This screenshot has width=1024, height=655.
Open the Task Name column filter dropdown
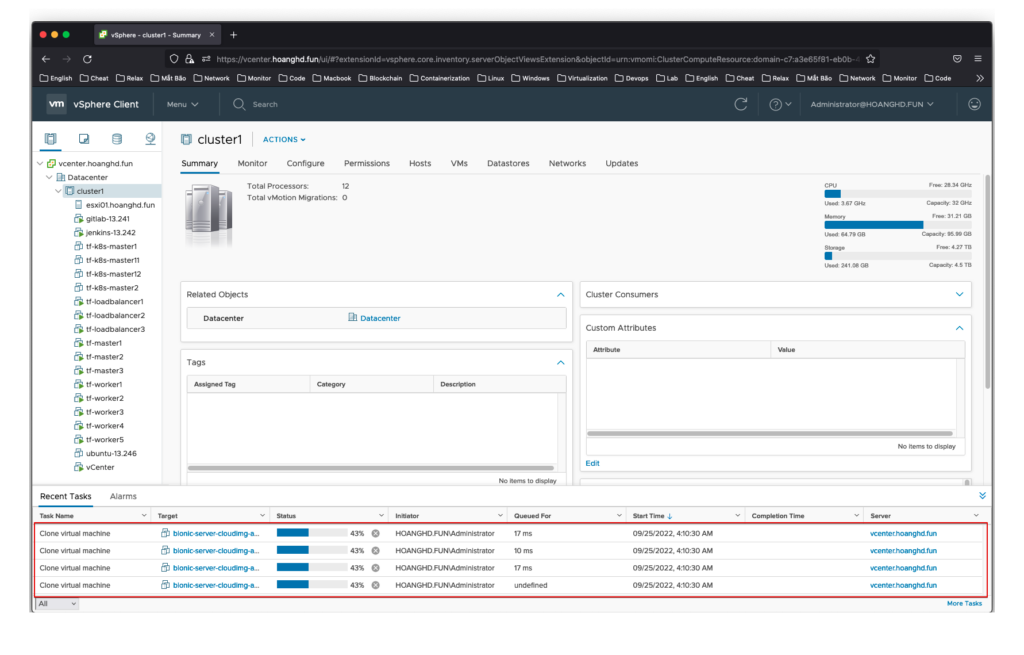(x=144, y=516)
